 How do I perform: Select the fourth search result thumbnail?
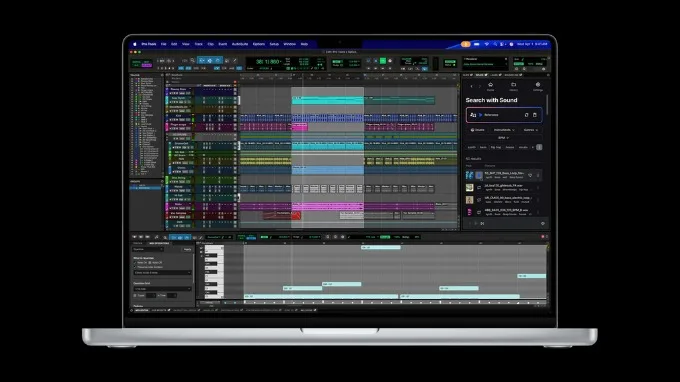click(x=469, y=212)
